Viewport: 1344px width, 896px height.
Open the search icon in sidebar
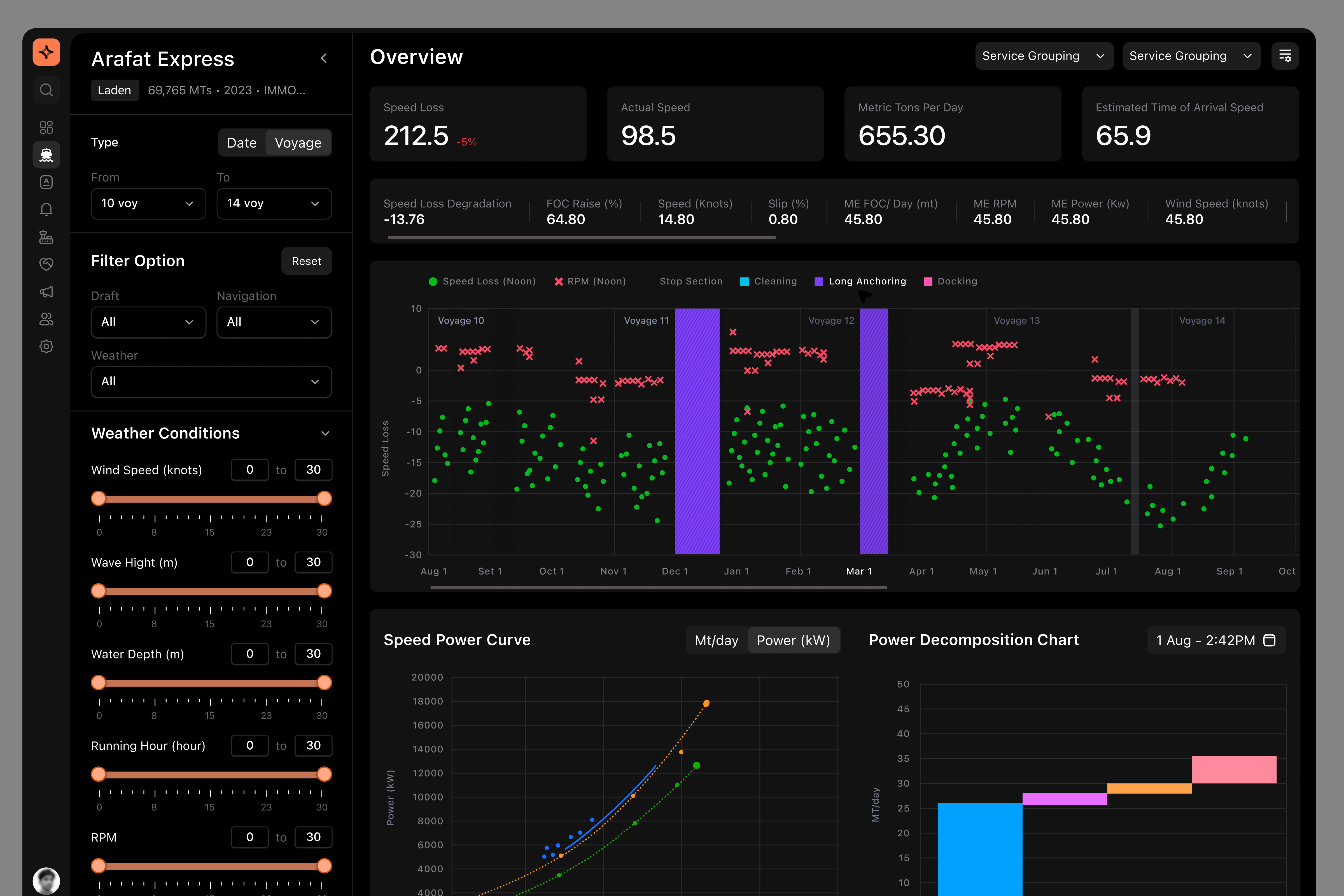pyautogui.click(x=46, y=90)
